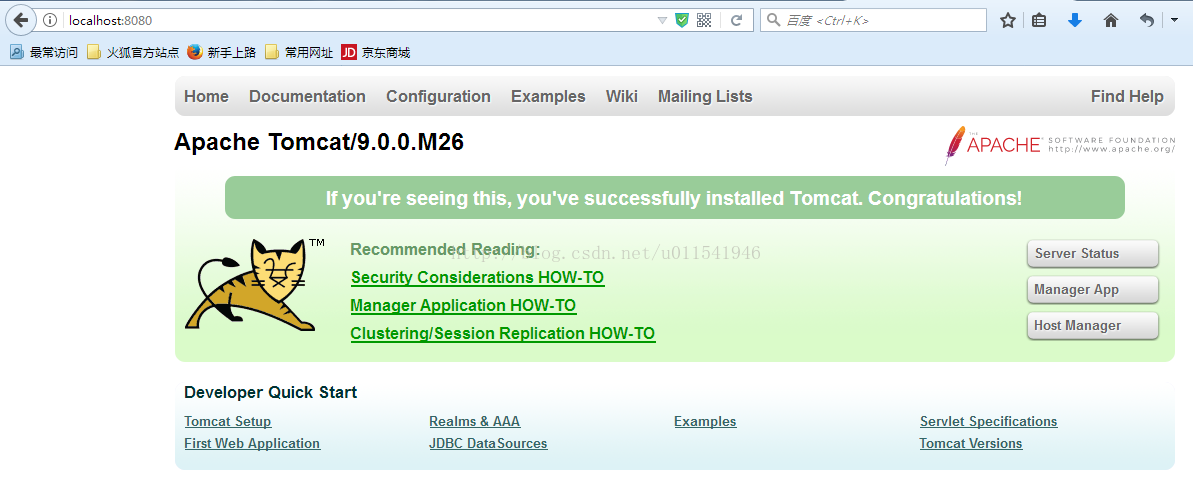The image size is (1193, 484).
Task: Expand the address bar history dropdown arrow
Action: (662, 21)
